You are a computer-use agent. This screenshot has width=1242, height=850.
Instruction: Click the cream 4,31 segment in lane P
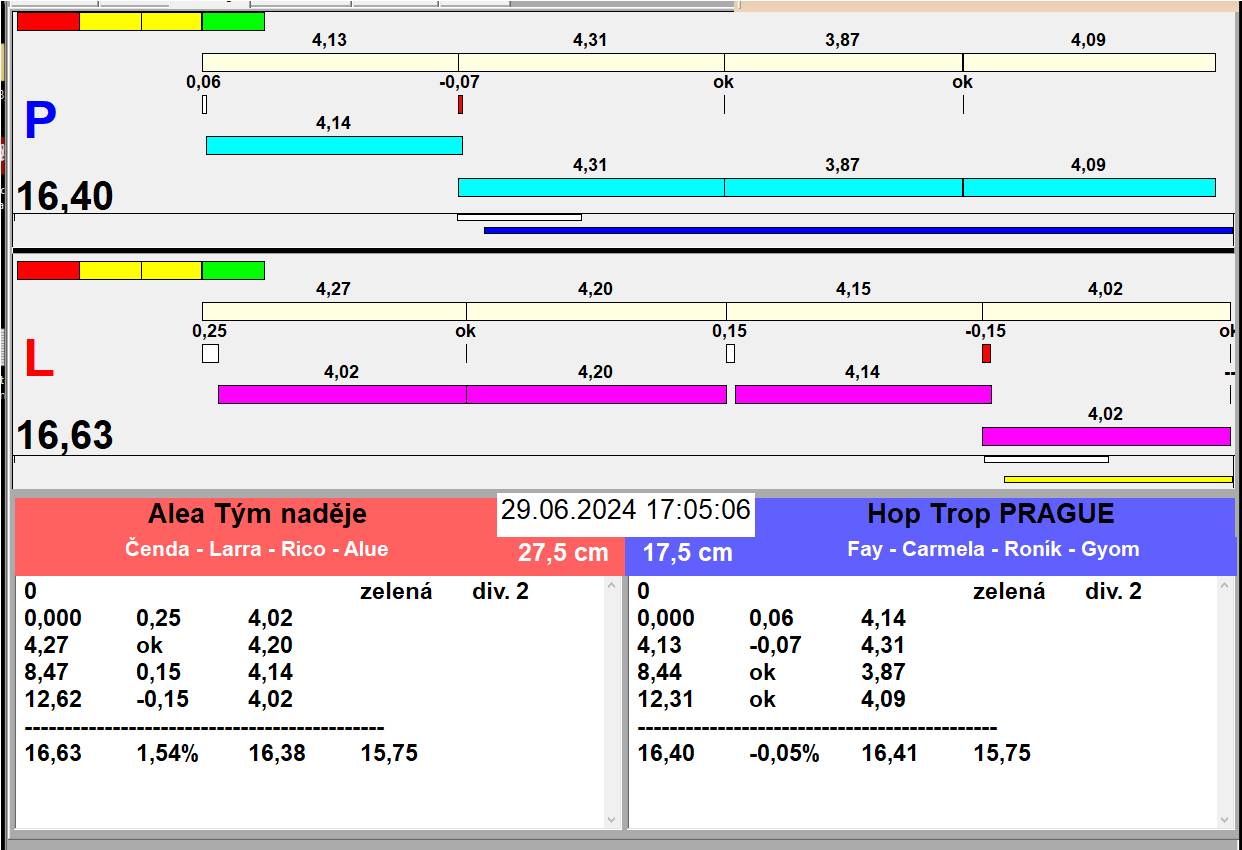[591, 63]
